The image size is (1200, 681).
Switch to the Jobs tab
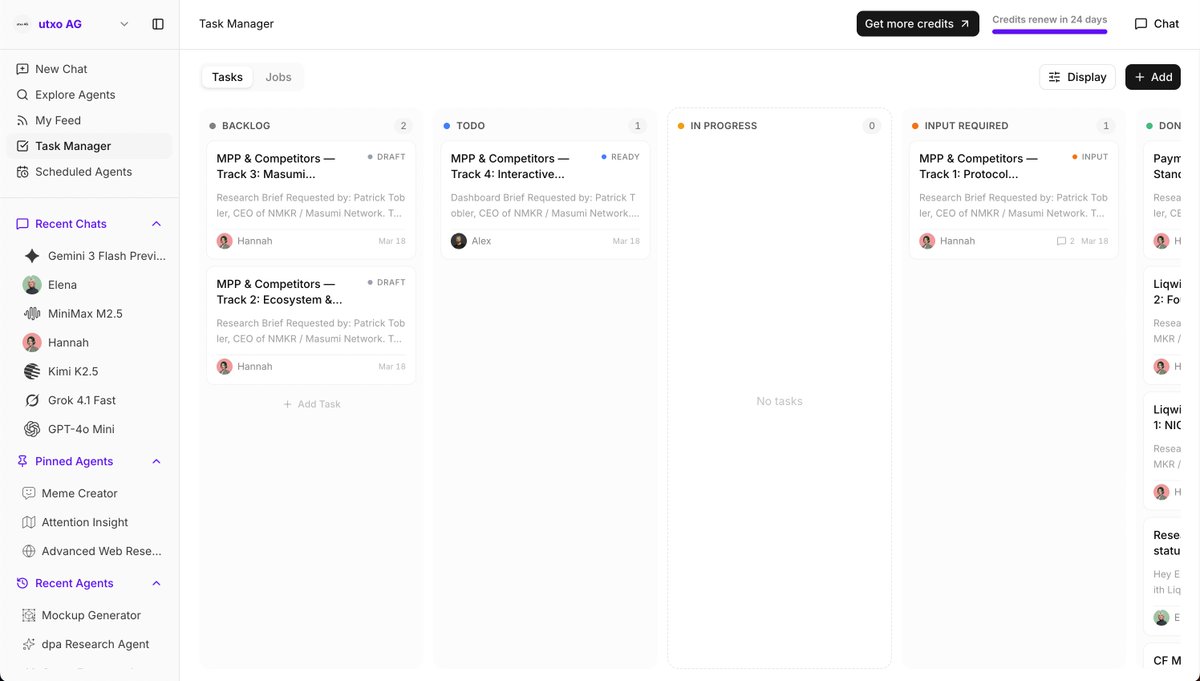(278, 77)
